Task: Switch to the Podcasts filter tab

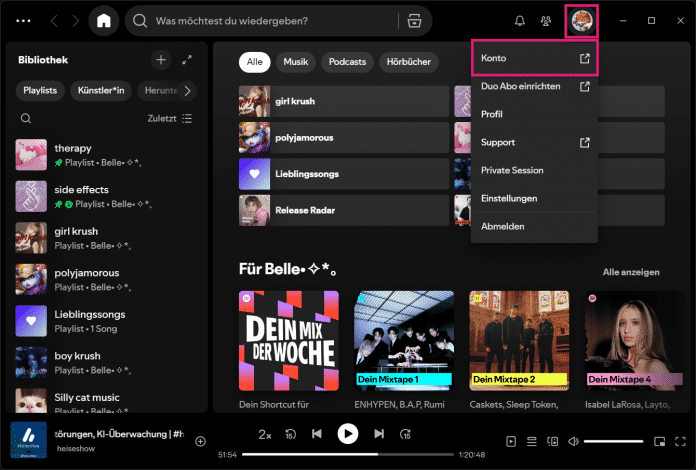Action: coord(347,62)
